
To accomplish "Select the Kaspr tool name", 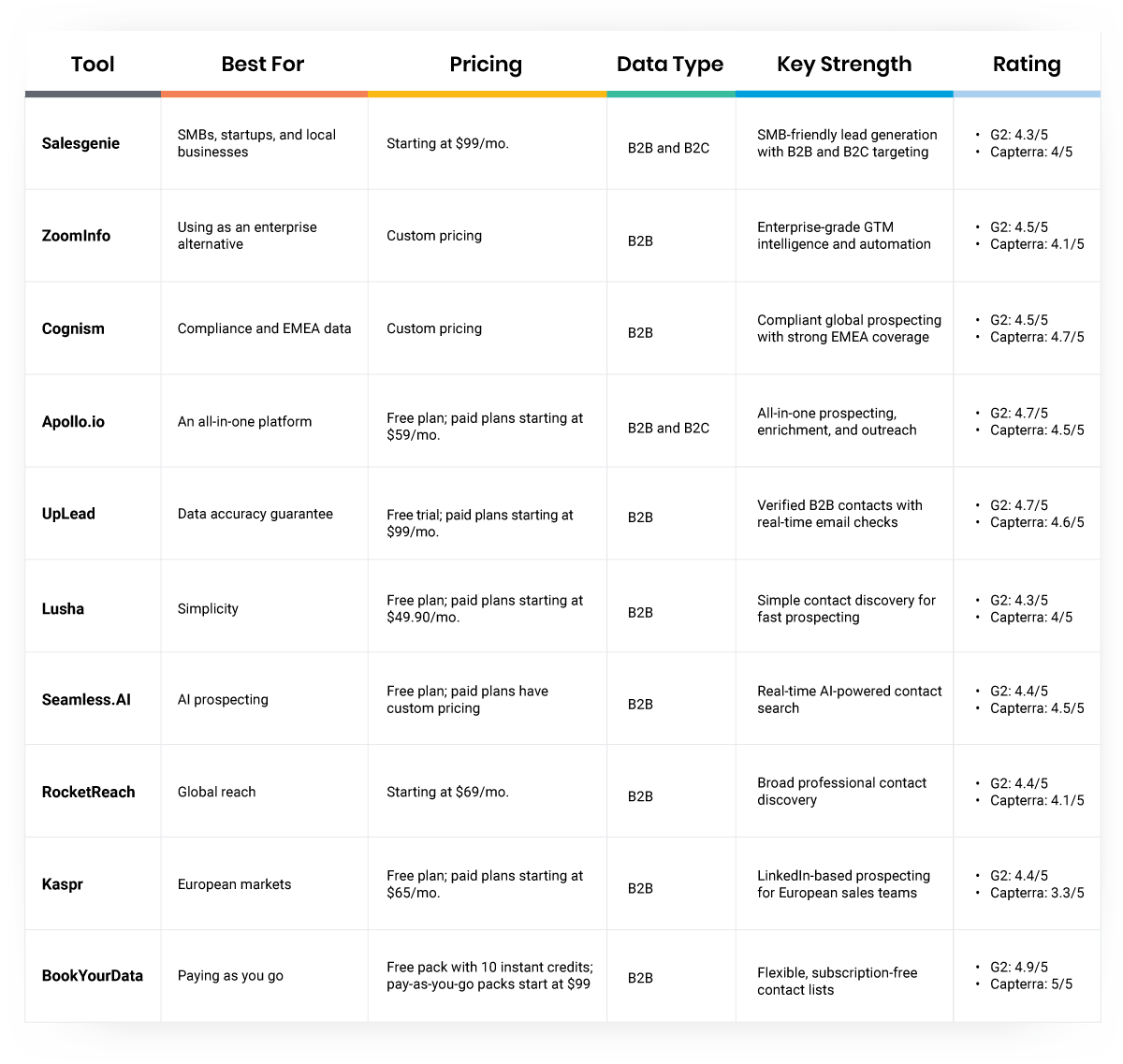I will click(62, 884).
